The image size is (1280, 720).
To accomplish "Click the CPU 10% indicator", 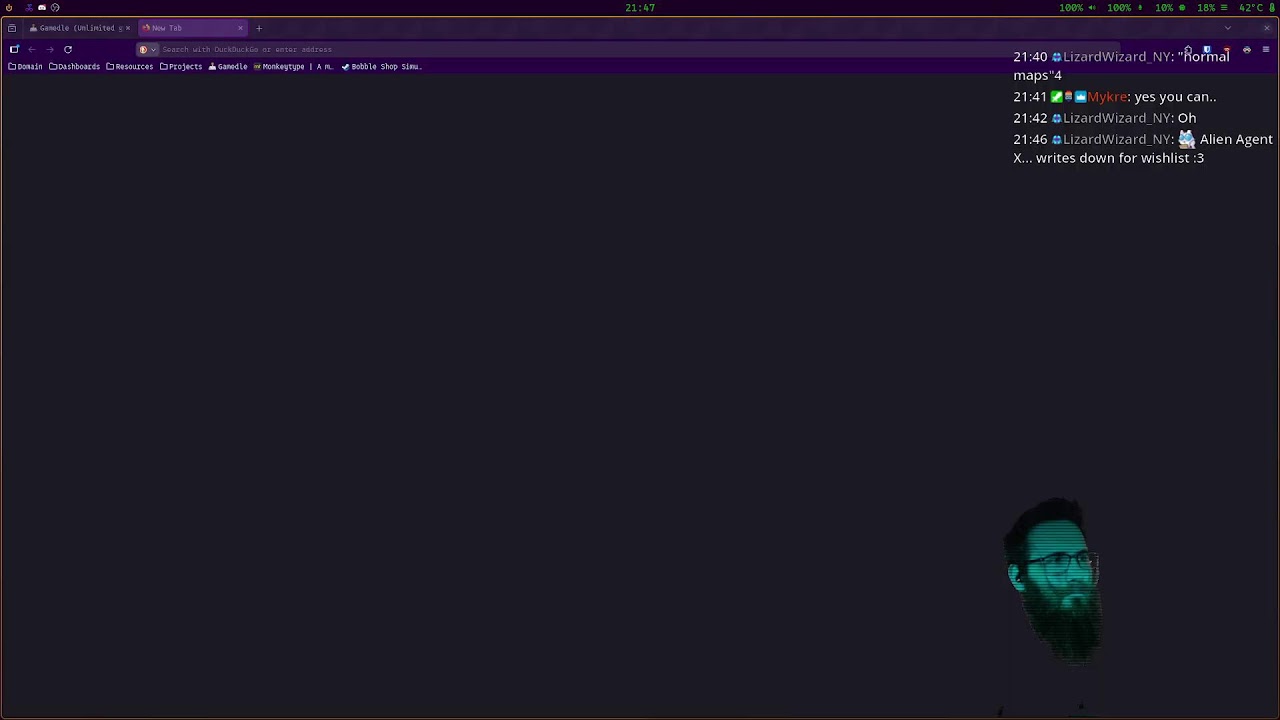I will pyautogui.click(x=1170, y=8).
